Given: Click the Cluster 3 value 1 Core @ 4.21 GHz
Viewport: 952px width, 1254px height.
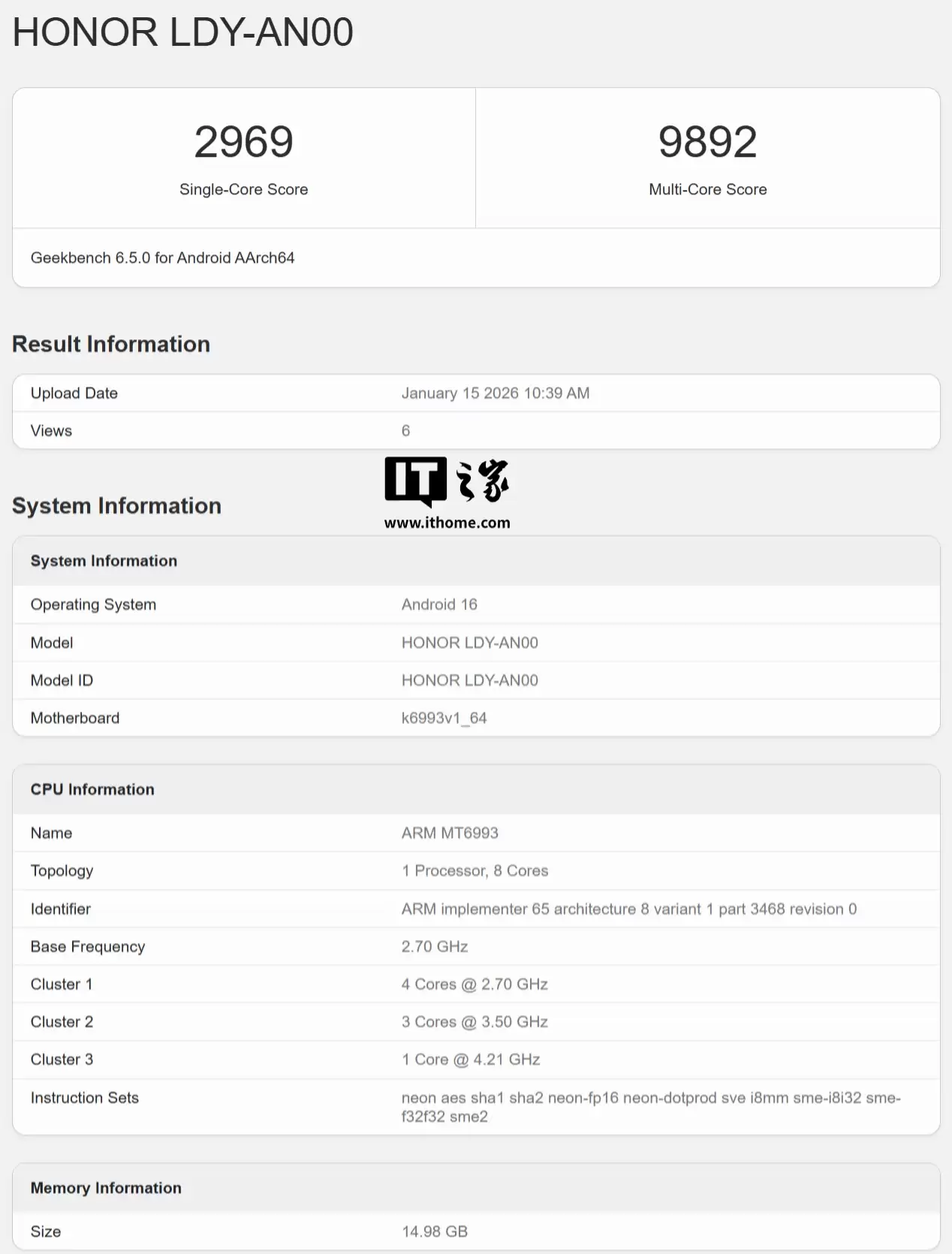Looking at the screenshot, I should coord(471,1060).
